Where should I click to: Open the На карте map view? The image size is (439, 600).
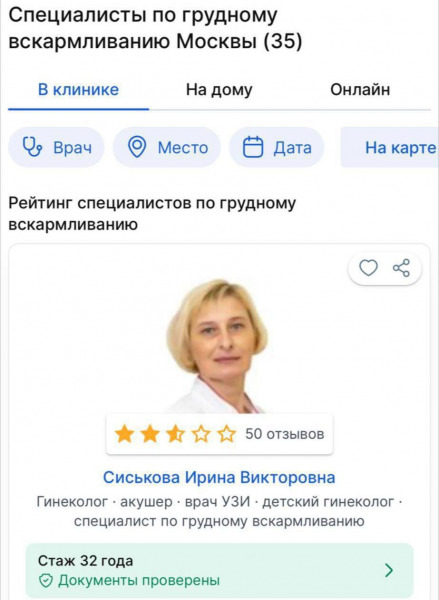click(390, 147)
